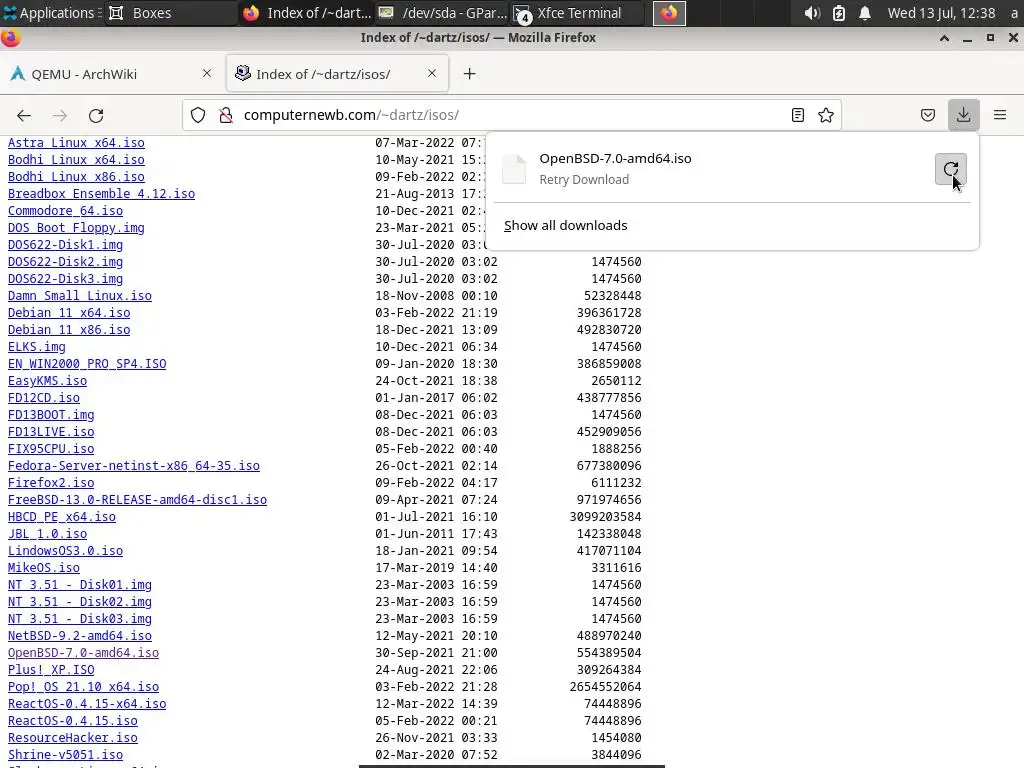This screenshot has width=1024, height=768.
Task: Open the Breadbox_Ensemble_4.12.iso link
Action: 101,194
